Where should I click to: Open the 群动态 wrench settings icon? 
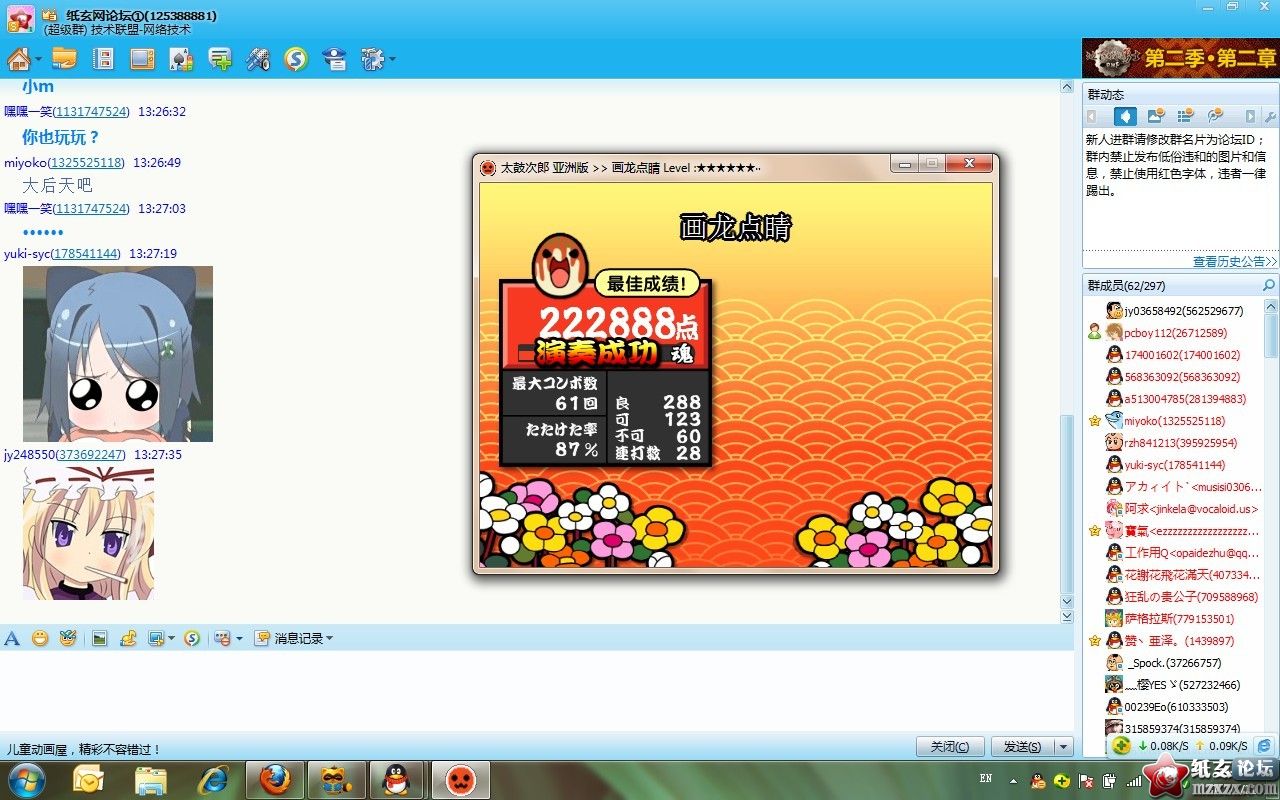[x=1271, y=117]
